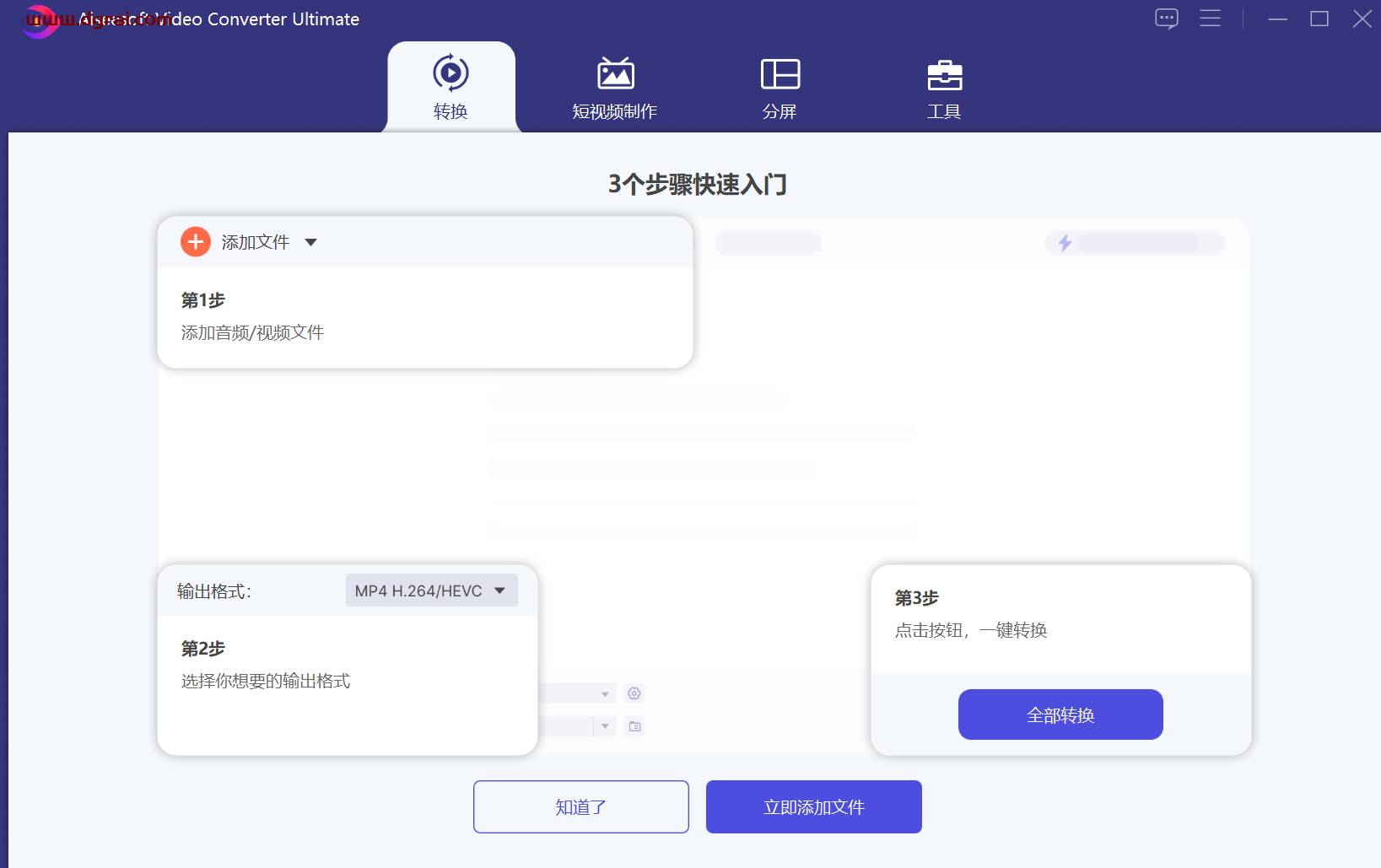Screen dimensions: 1381x868
Task: Click the 点击按钮，一键转换 text
Action: click(971, 630)
